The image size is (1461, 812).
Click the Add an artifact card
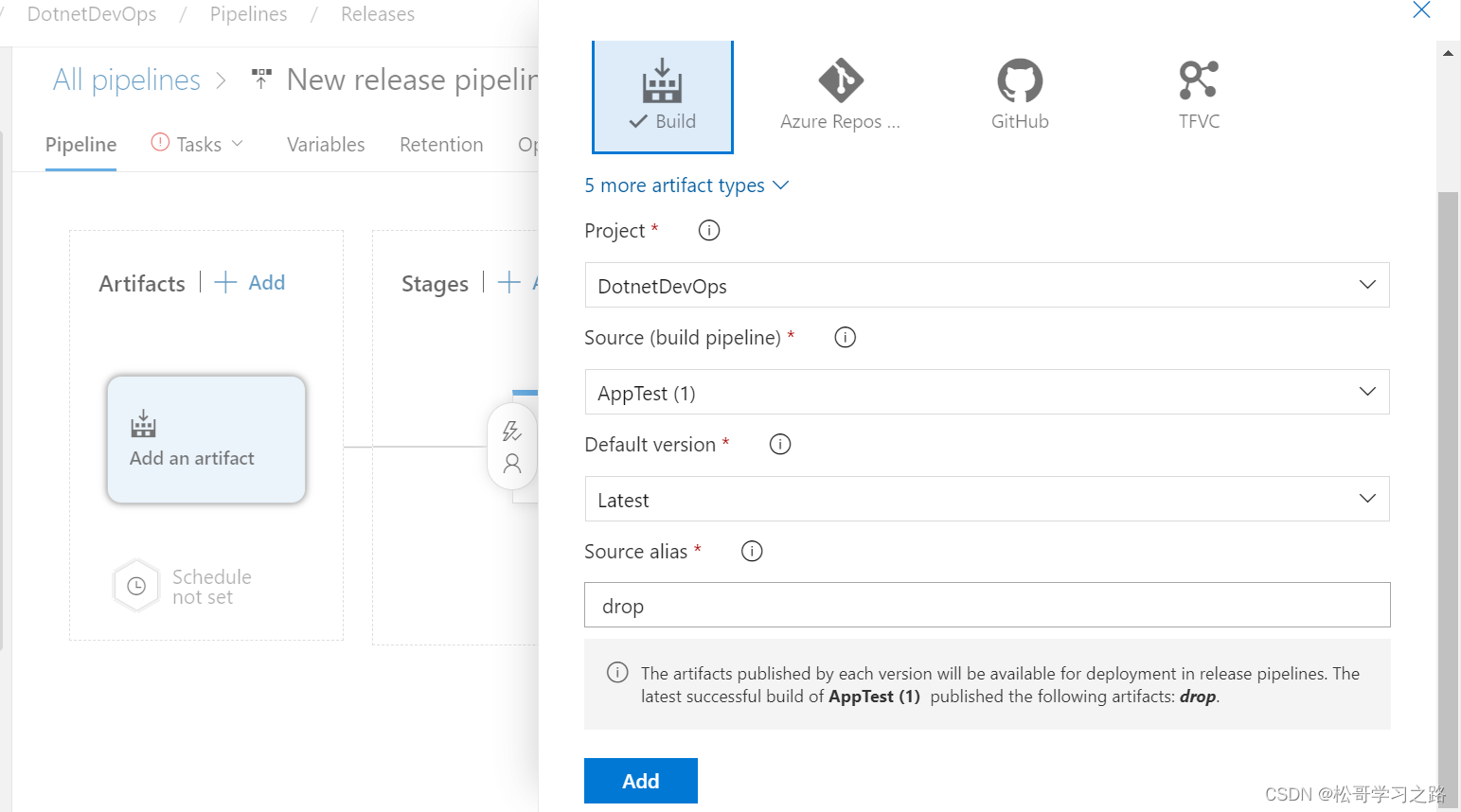pos(206,439)
